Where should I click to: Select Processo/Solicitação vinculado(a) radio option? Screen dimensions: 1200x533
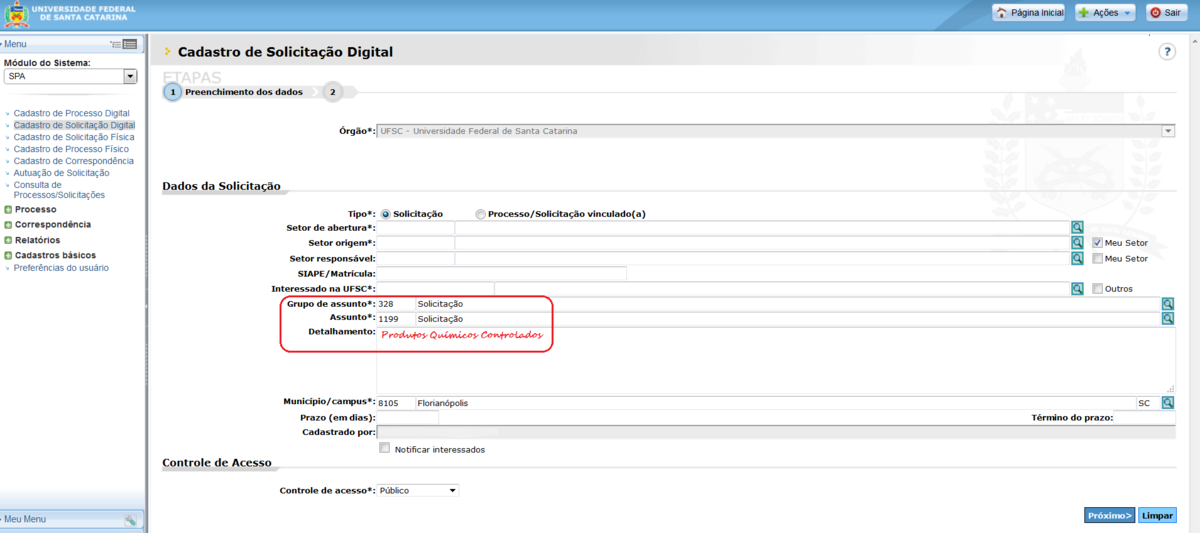tap(481, 214)
